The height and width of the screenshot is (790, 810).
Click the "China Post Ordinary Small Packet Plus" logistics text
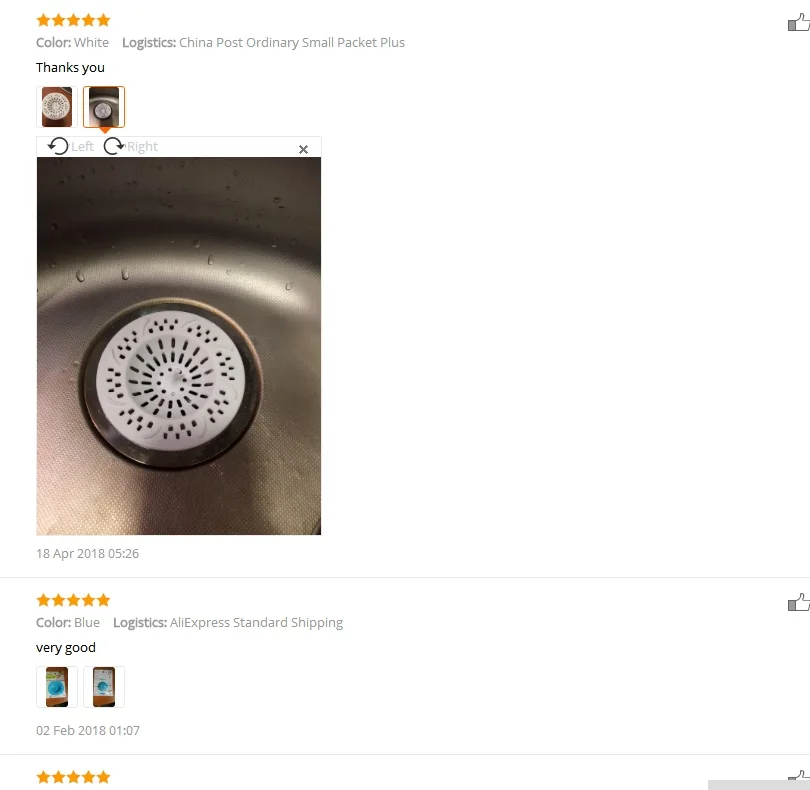pyautogui.click(x=292, y=42)
